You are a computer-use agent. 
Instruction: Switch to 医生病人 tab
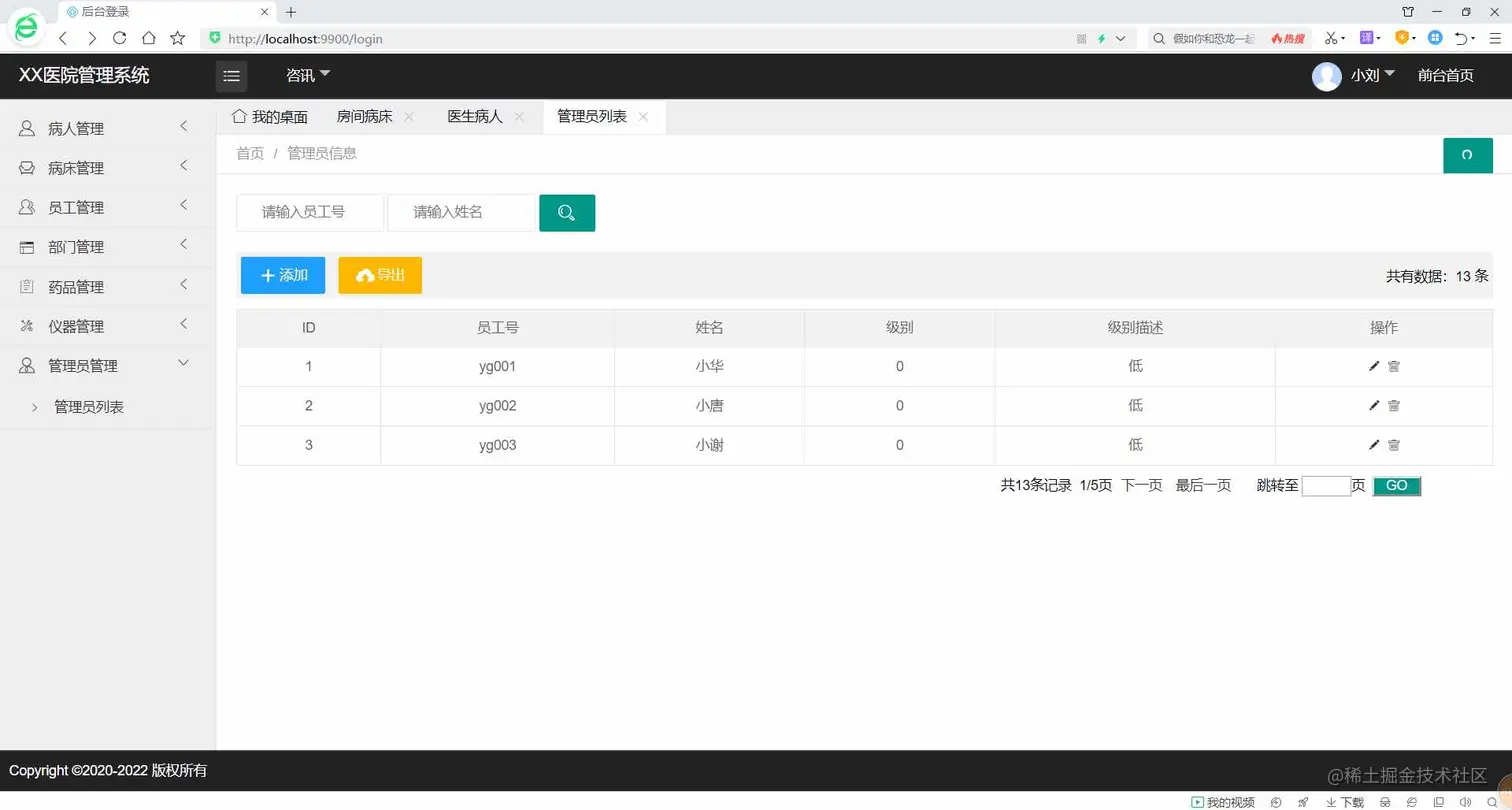point(475,117)
